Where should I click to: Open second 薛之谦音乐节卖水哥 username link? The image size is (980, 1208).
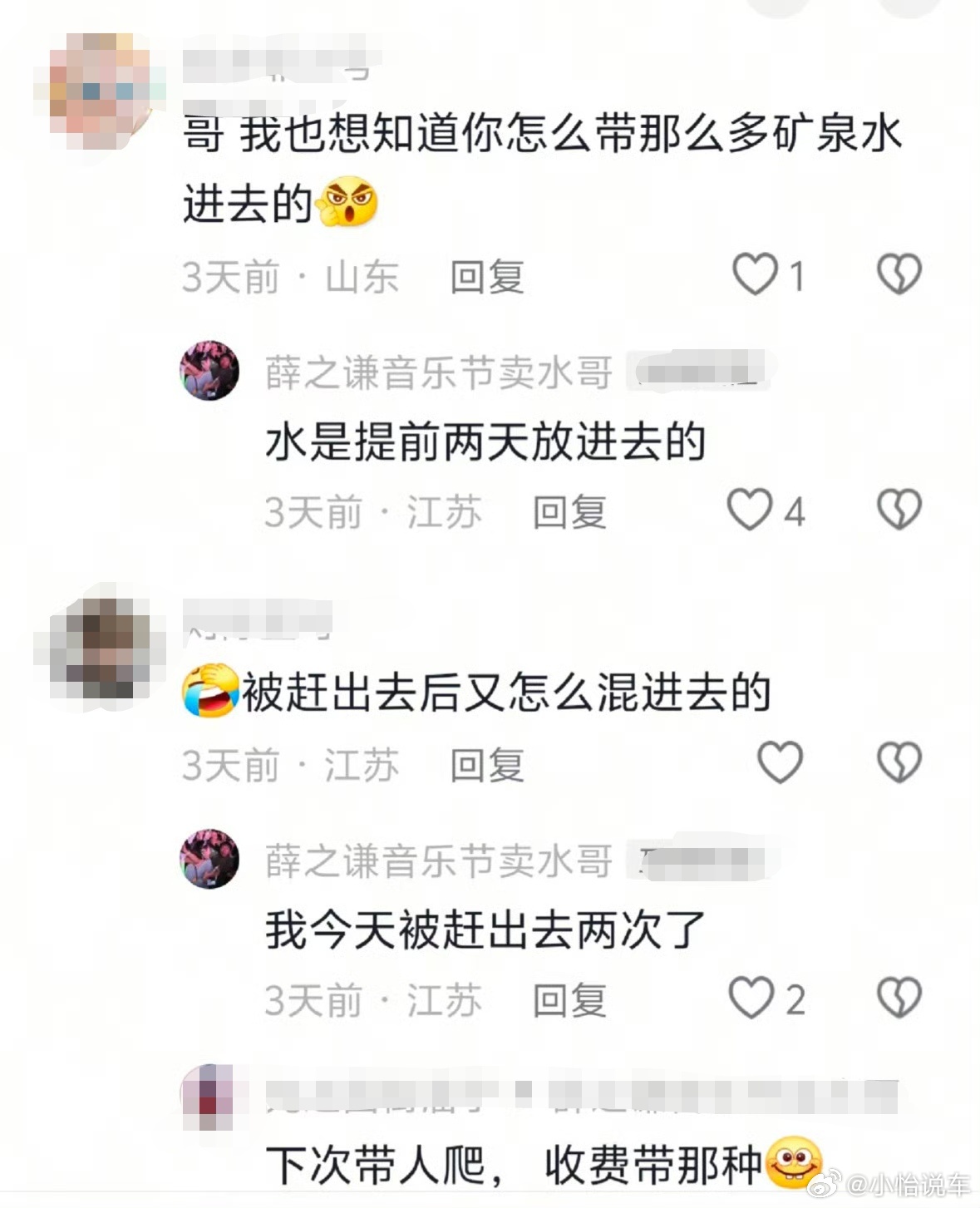click(439, 860)
